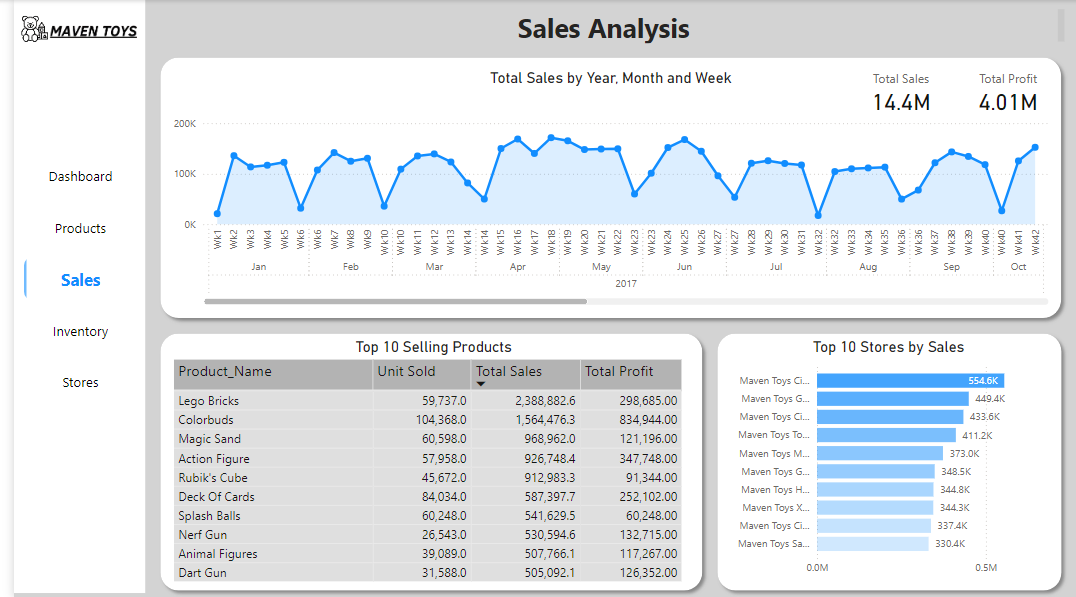Click the Oct month label on axis
The width and height of the screenshot is (1076, 597).
[1018, 266]
